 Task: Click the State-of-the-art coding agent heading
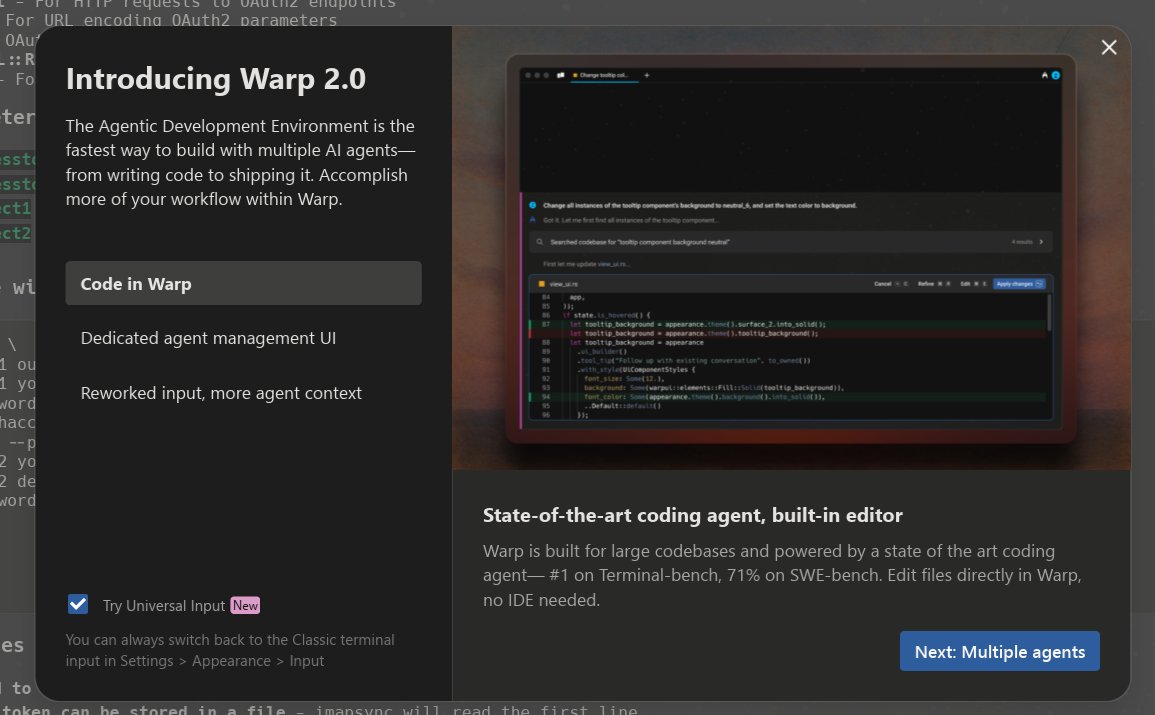tap(692, 515)
